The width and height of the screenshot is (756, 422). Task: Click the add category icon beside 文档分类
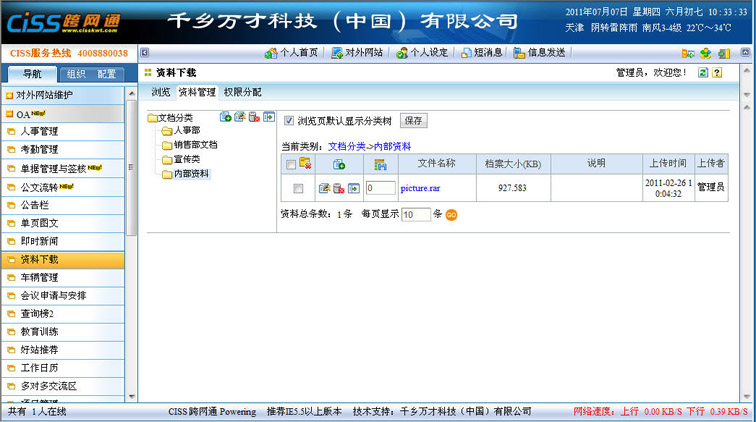point(226,117)
